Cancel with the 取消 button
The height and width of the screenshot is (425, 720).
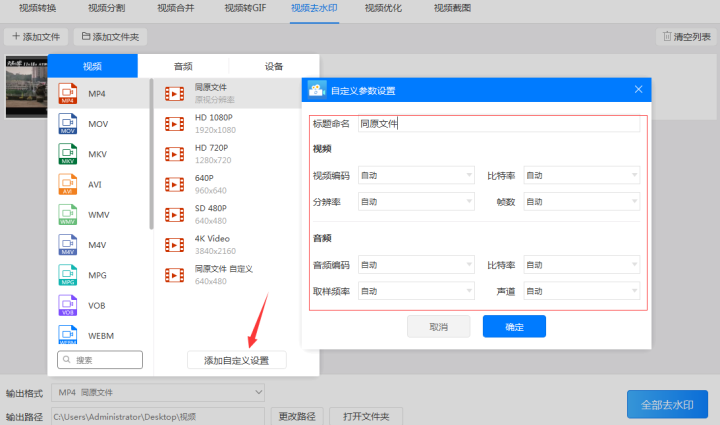[x=439, y=327]
